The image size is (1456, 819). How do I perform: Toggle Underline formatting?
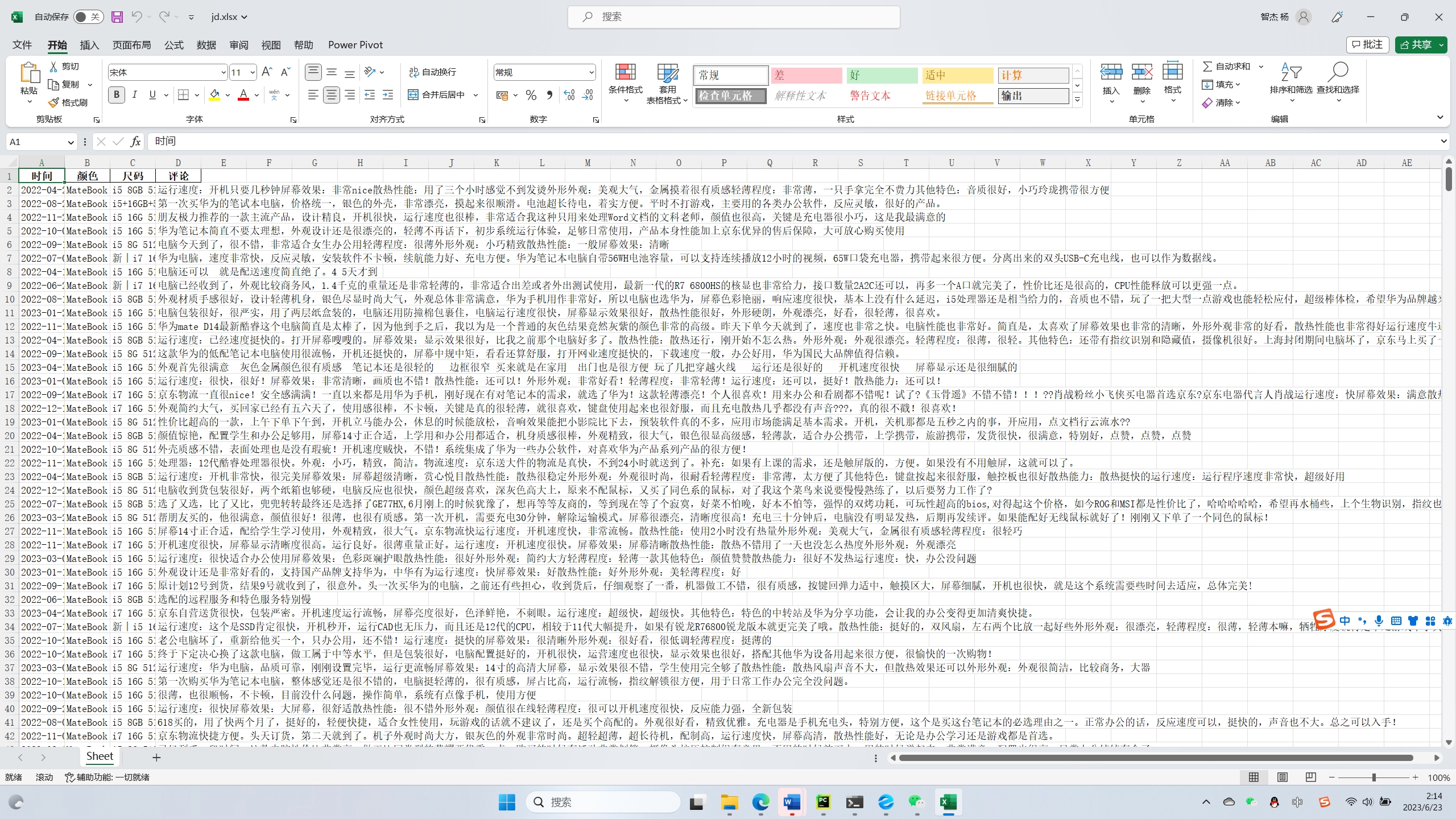click(x=152, y=95)
